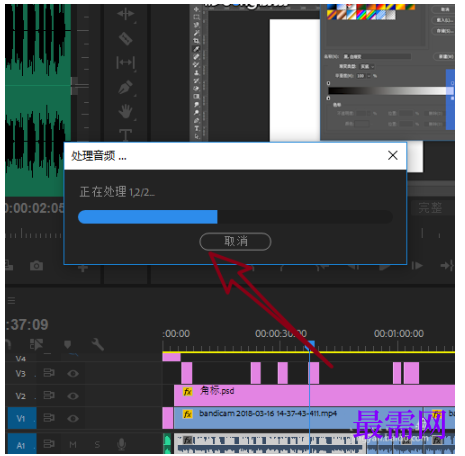The height and width of the screenshot is (456, 465).
Task: Select the Pen tool in Premiere tools
Action: point(125,87)
